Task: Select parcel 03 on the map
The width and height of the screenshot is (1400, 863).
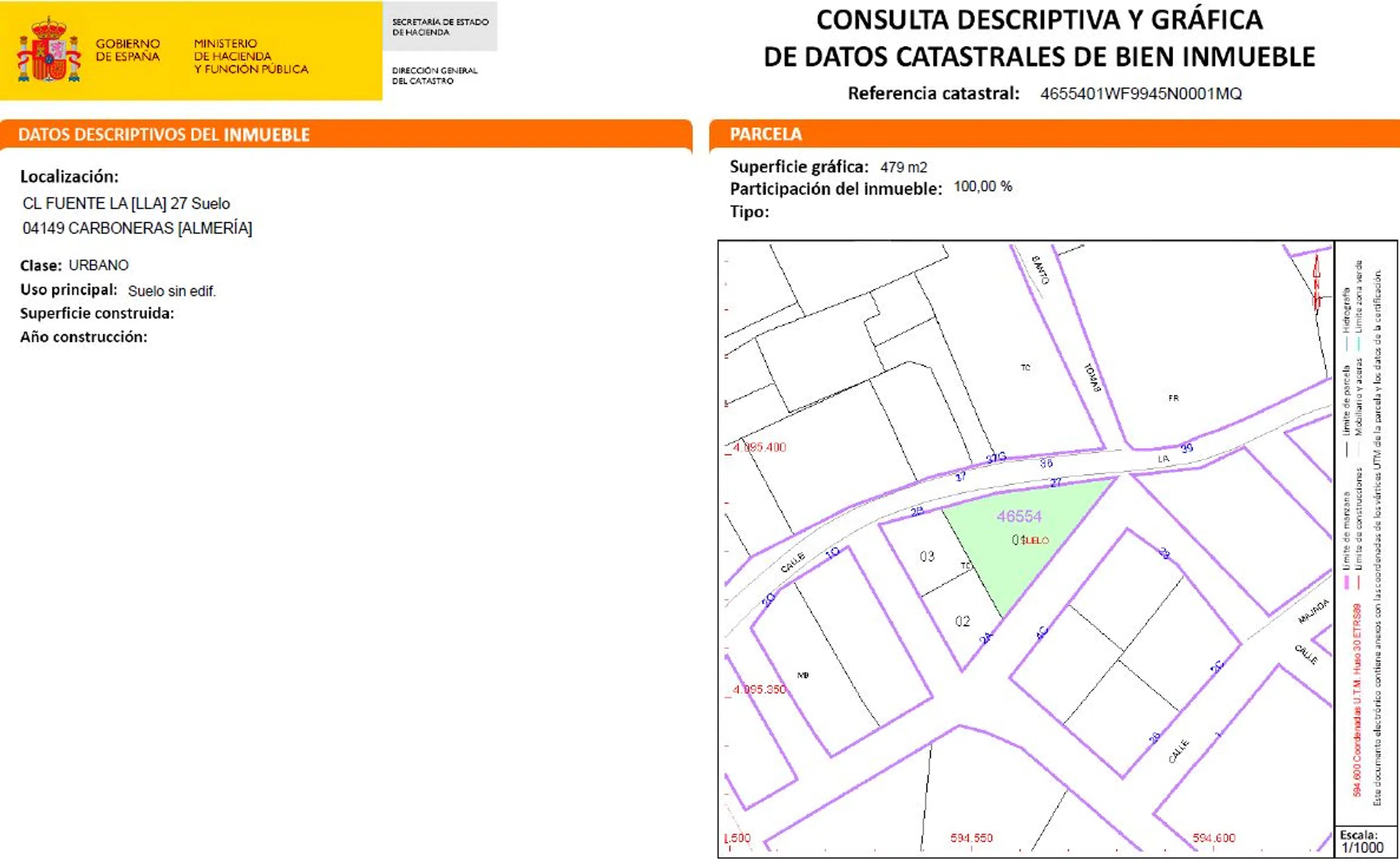Action: pos(927,556)
